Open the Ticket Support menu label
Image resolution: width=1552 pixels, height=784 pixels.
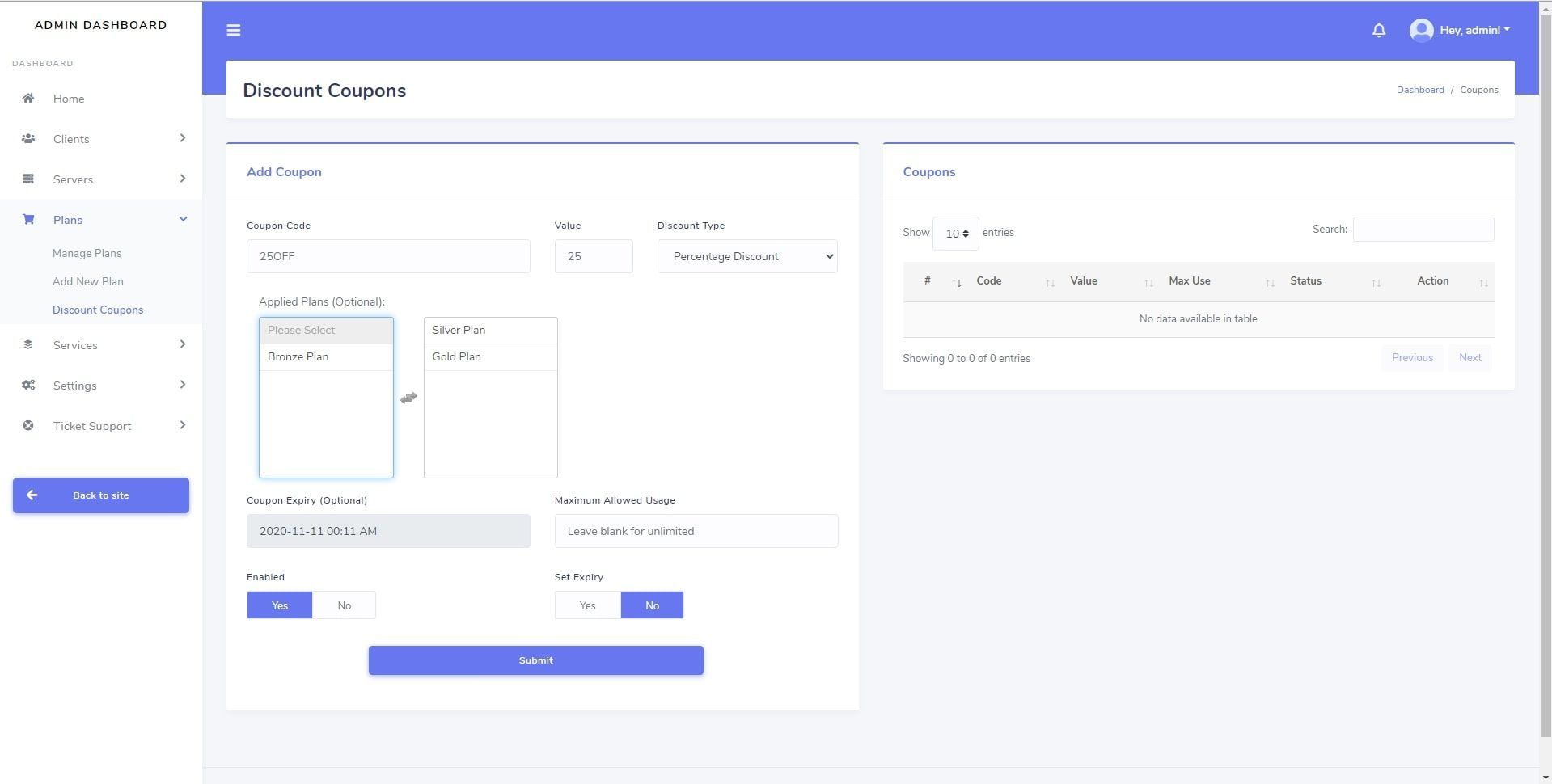point(92,426)
